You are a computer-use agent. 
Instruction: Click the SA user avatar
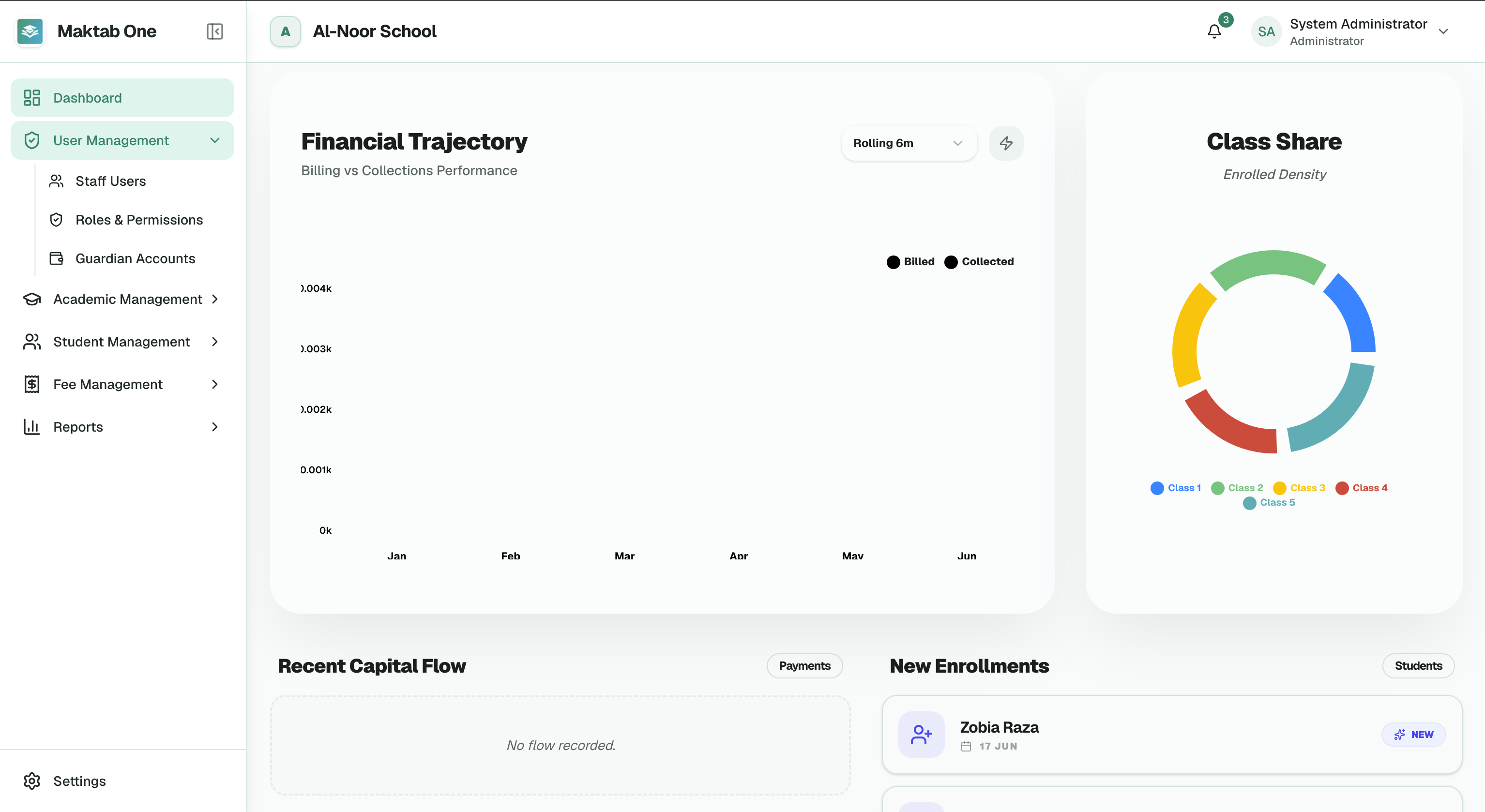click(x=1266, y=31)
